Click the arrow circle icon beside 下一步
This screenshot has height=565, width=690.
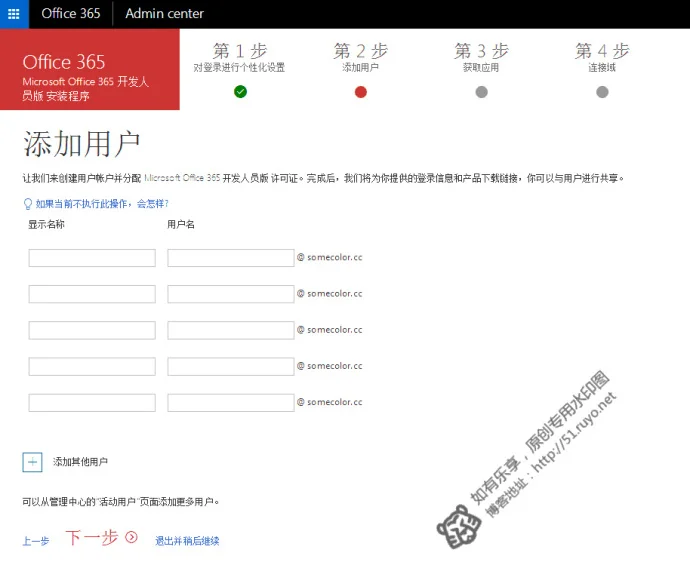click(131, 537)
